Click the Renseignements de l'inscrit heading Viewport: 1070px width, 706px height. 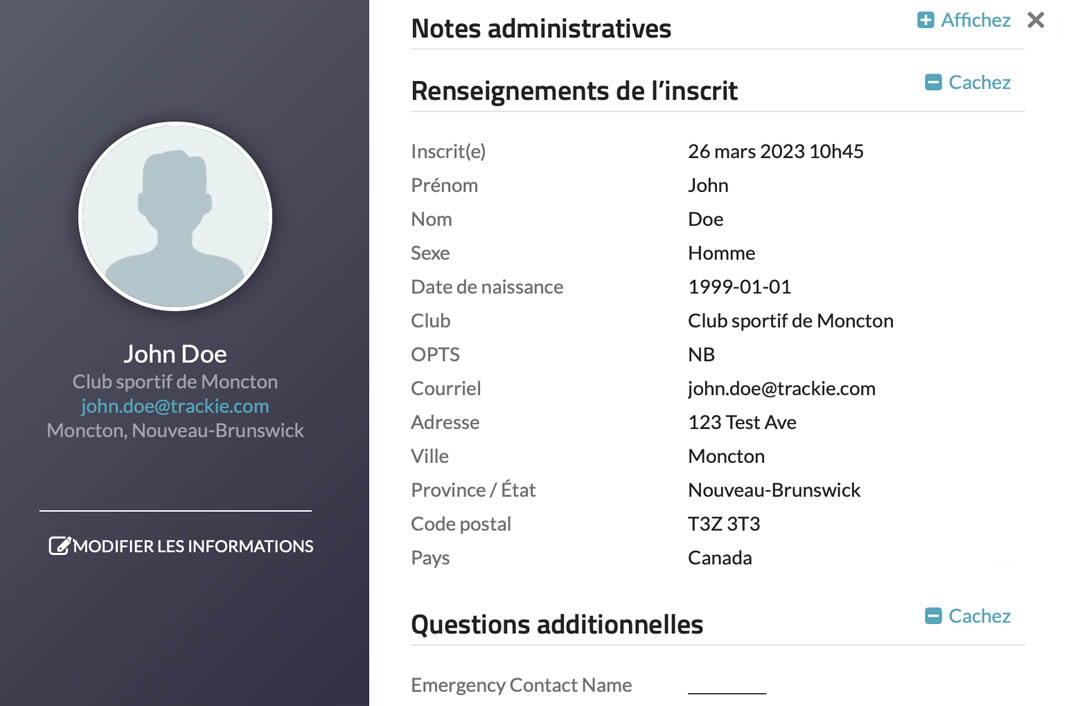click(574, 91)
